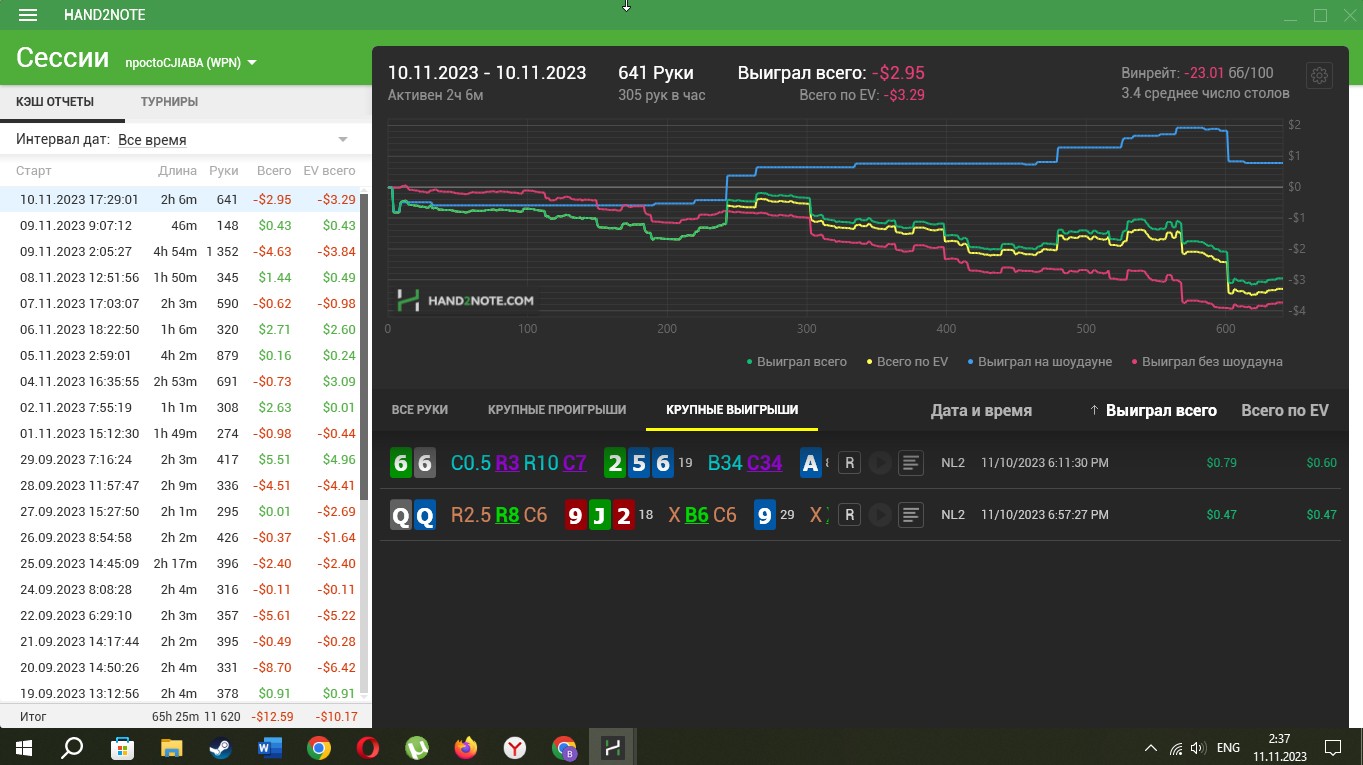Viewport: 1363px width, 765px height.
Task: Click the 'Итог' totals row
Action: tap(186, 717)
